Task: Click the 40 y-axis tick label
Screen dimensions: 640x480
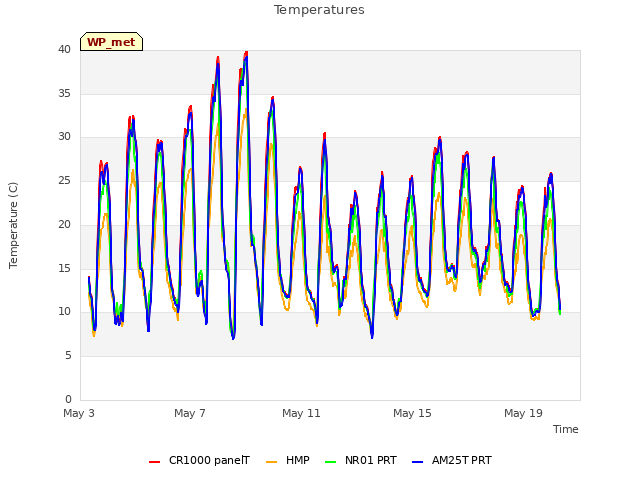Action: pyautogui.click(x=64, y=49)
